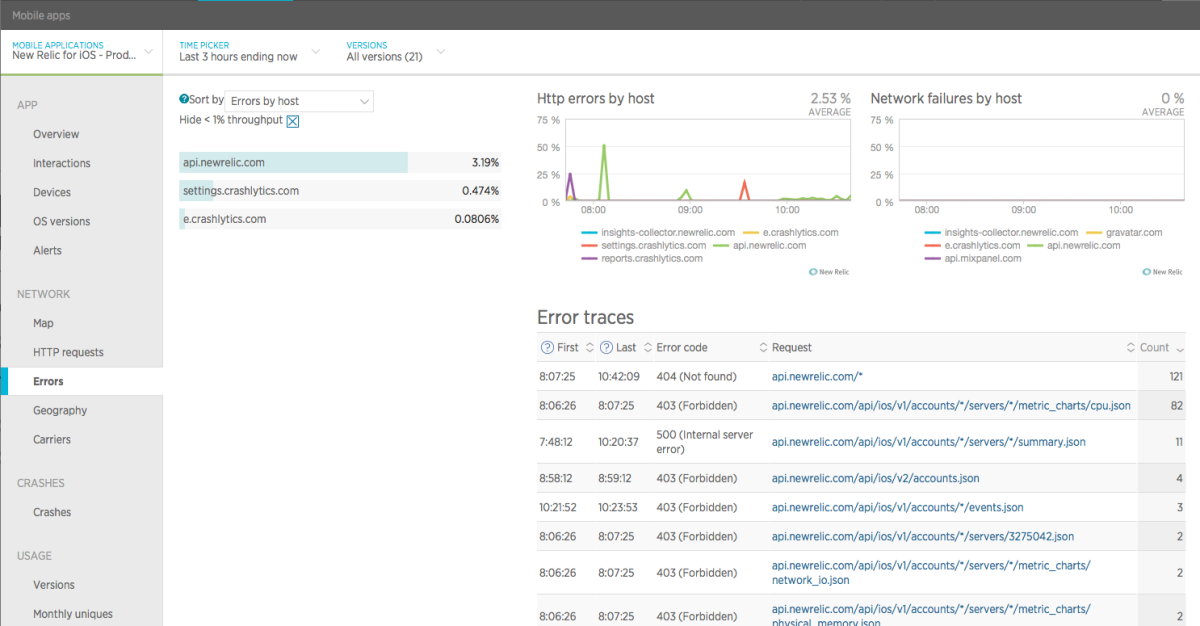
Task: Open the Crashes page in the sidebar
Action: tap(52, 512)
